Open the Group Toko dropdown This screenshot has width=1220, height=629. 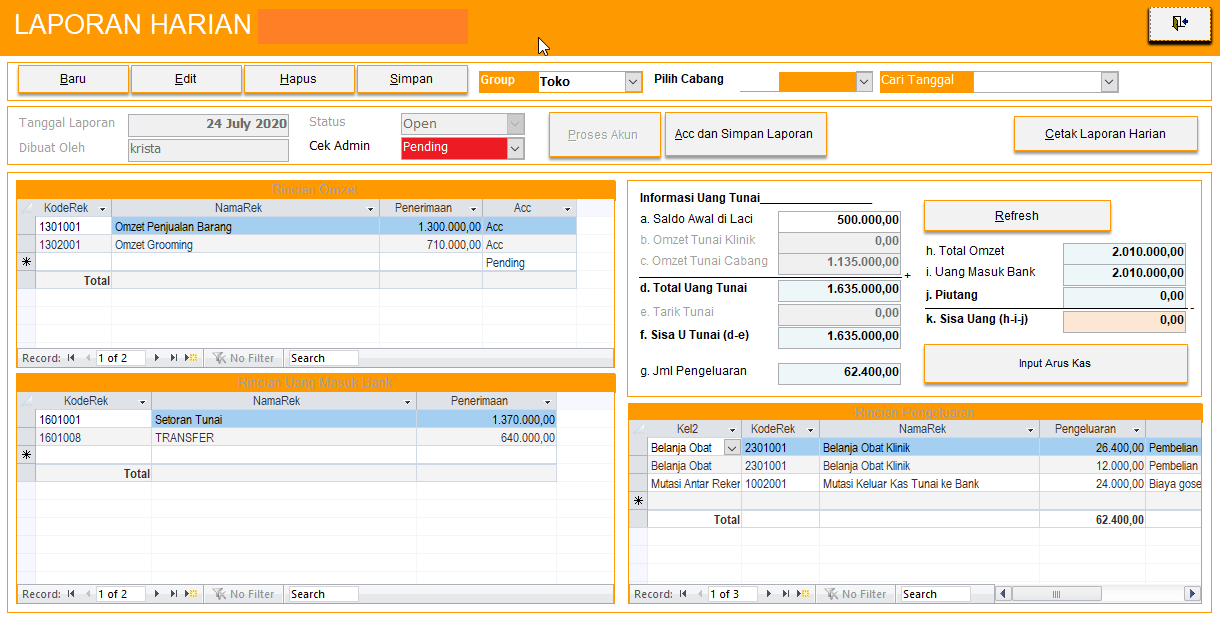coord(633,82)
